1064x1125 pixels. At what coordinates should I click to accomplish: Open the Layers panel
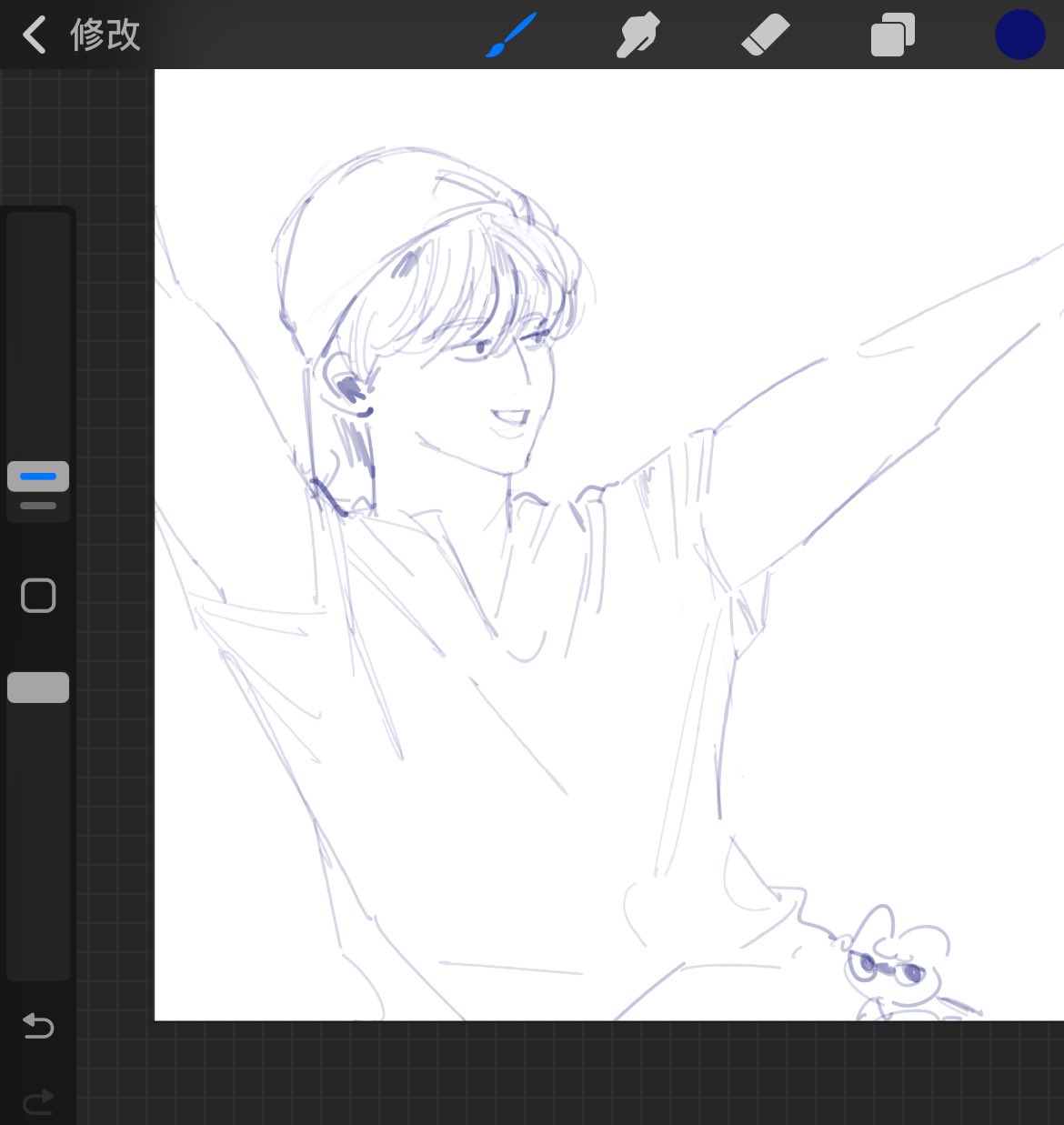coord(893,35)
